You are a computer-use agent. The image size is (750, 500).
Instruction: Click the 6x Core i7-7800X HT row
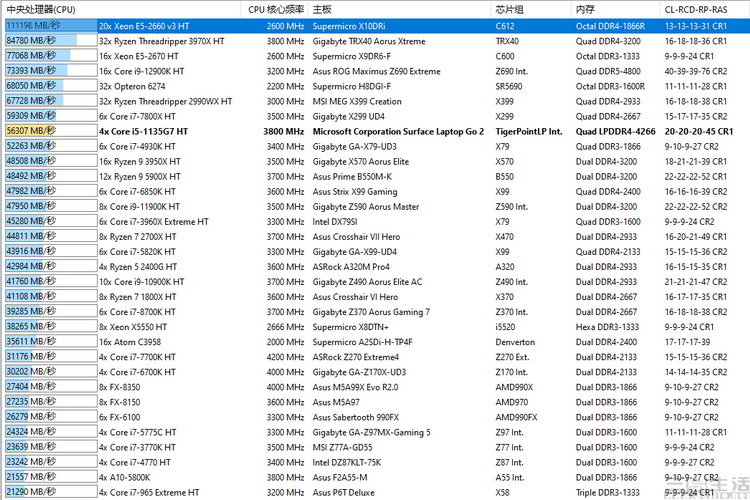pyautogui.click(x=377, y=116)
